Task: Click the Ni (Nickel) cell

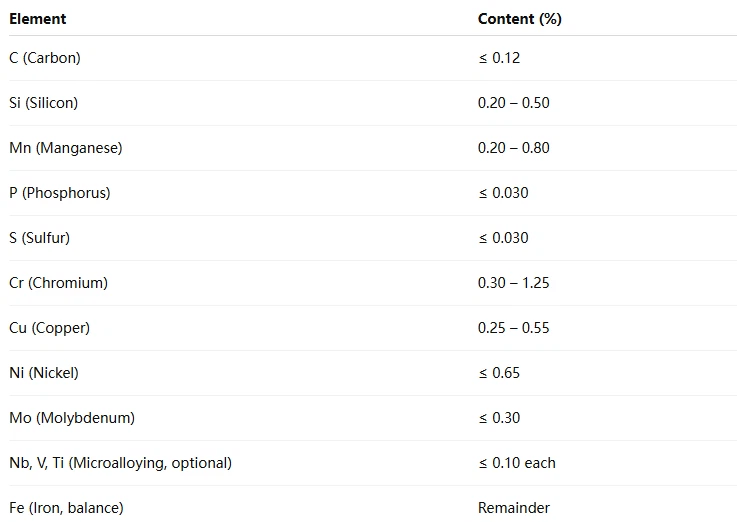Action: (44, 373)
